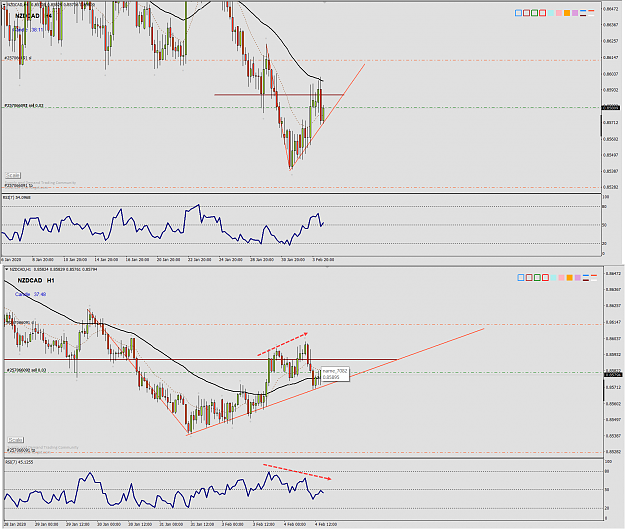This screenshot has height=529, width=625.
Task: Choose orange-red line tool in H4 chart
Action: click(591, 11)
